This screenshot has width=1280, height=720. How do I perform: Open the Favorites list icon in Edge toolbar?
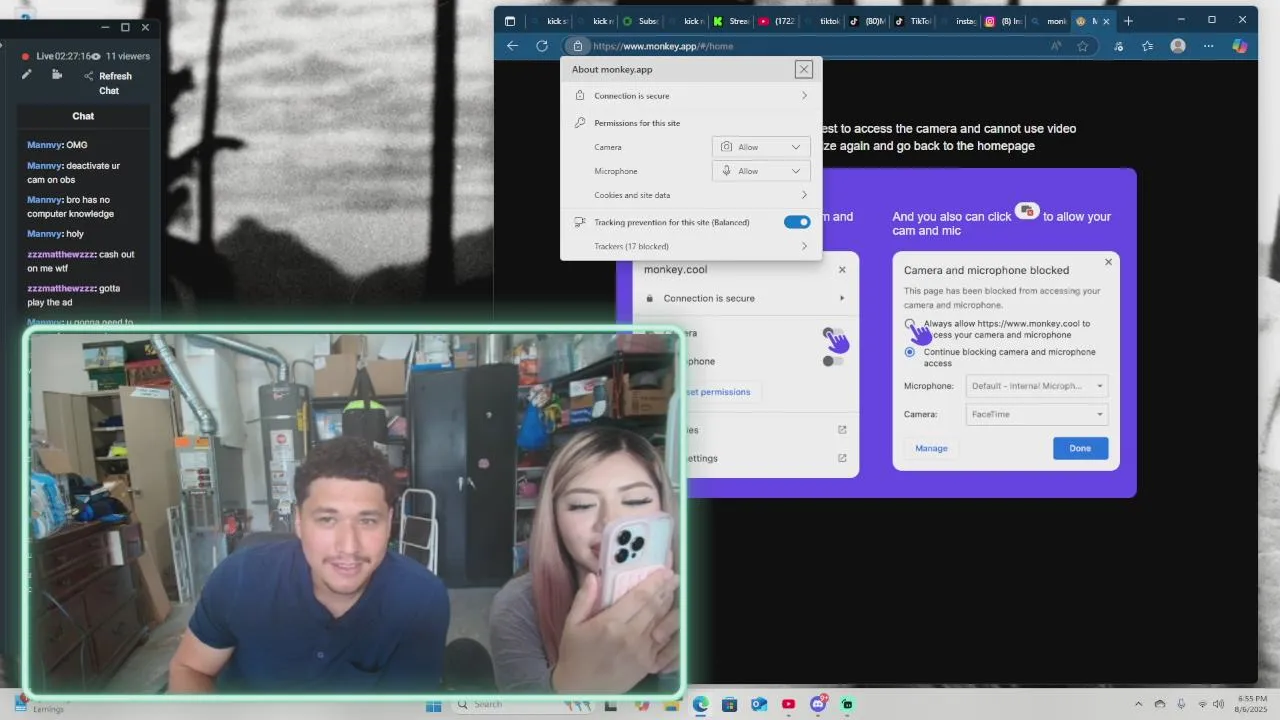tap(1147, 46)
